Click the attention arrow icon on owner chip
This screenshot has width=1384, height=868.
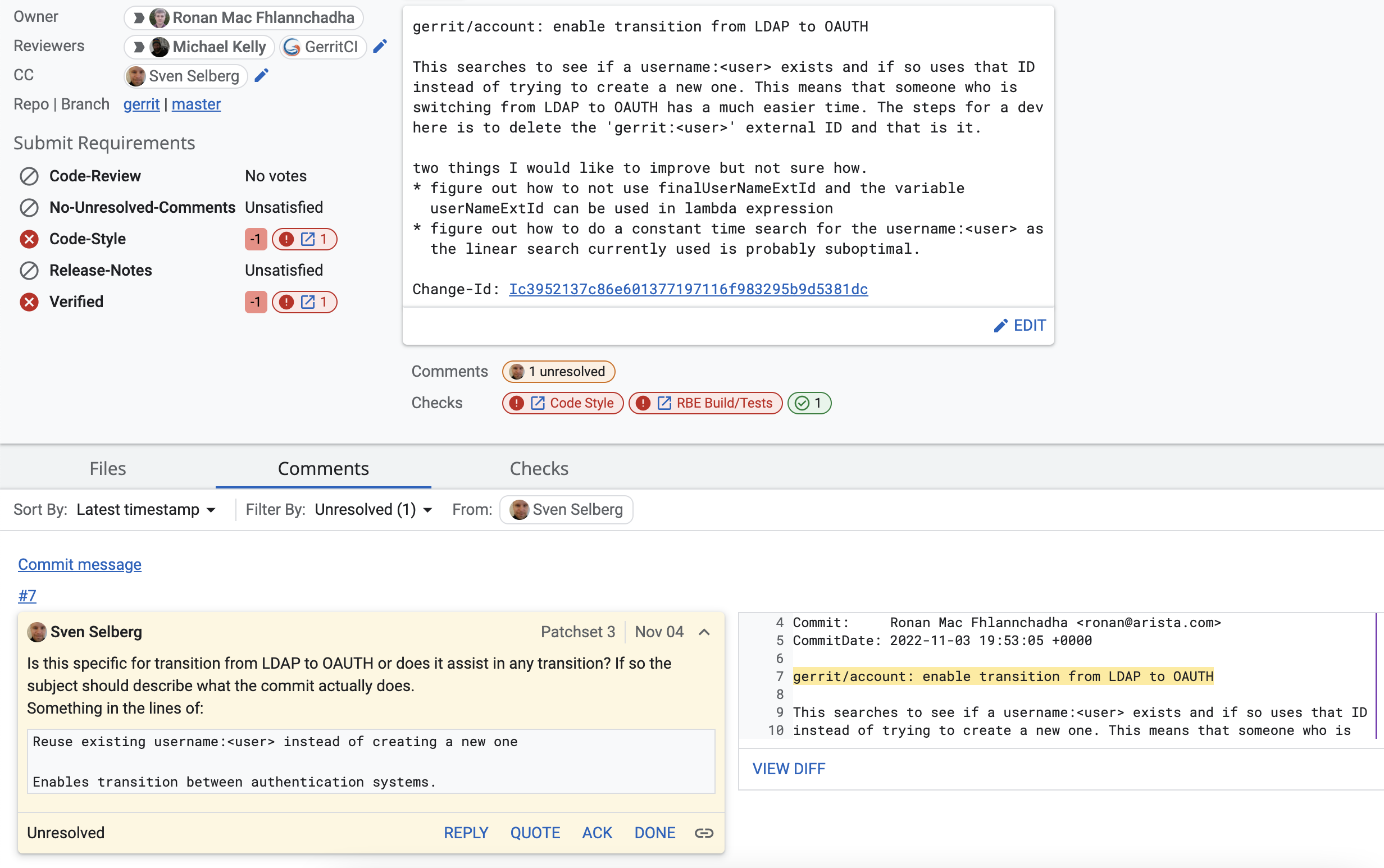138,18
